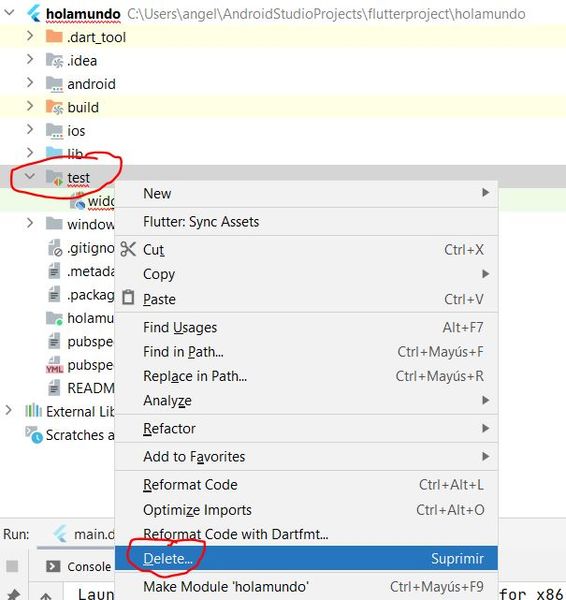Expand the windows folder

(30, 223)
